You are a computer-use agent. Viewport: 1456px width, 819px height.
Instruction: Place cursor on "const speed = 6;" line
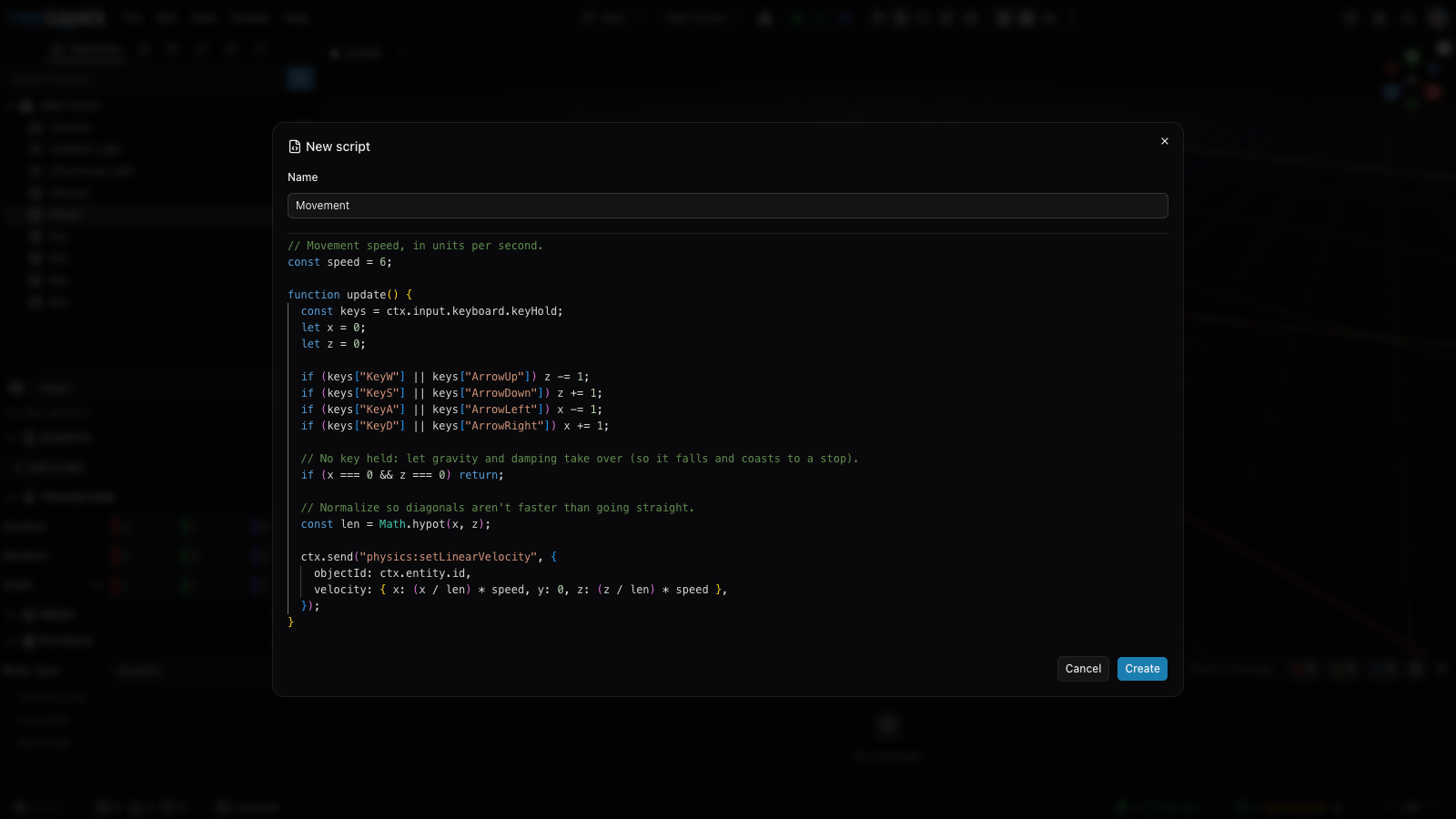pyautogui.click(x=339, y=262)
